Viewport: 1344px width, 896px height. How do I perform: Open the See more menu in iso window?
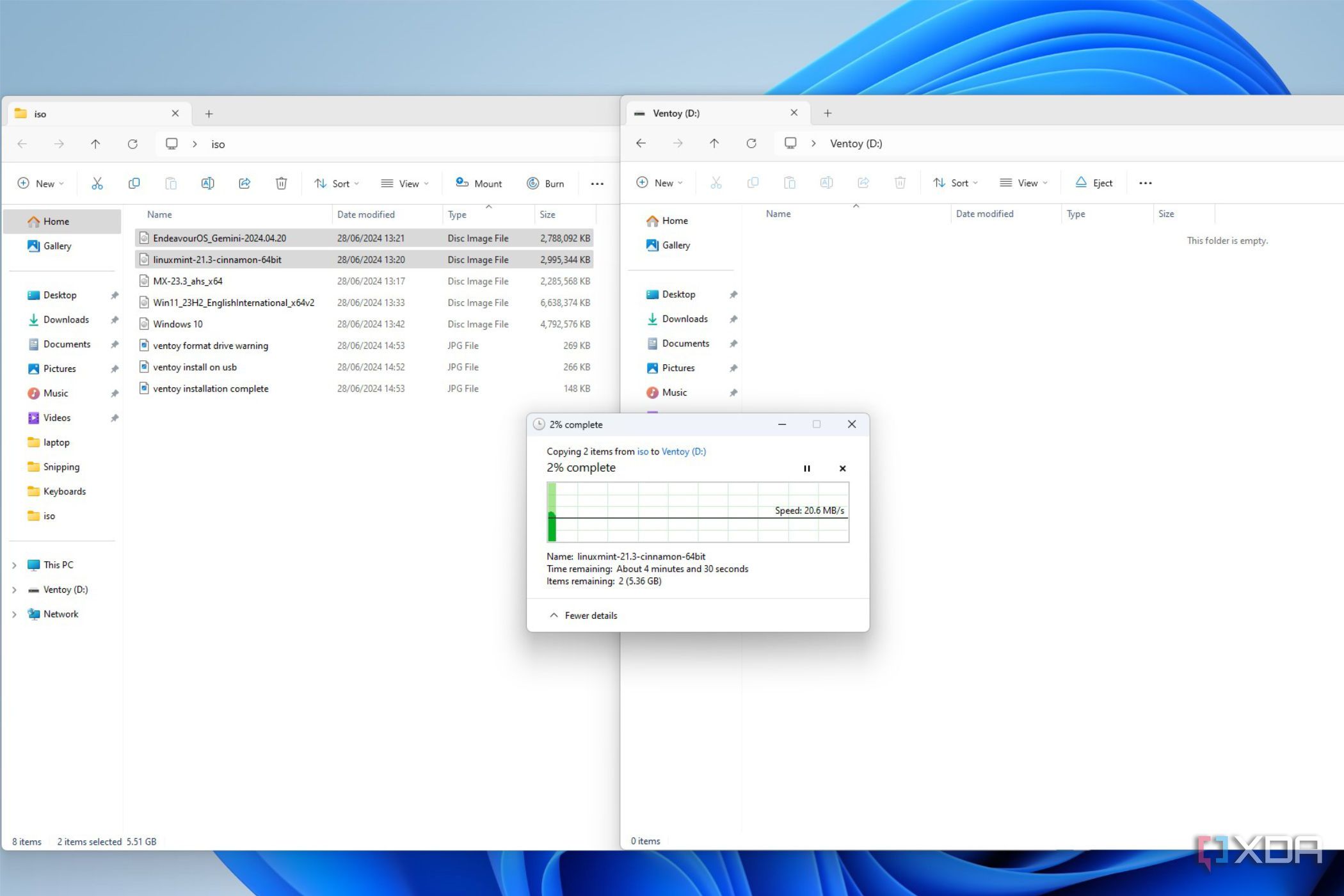click(597, 184)
